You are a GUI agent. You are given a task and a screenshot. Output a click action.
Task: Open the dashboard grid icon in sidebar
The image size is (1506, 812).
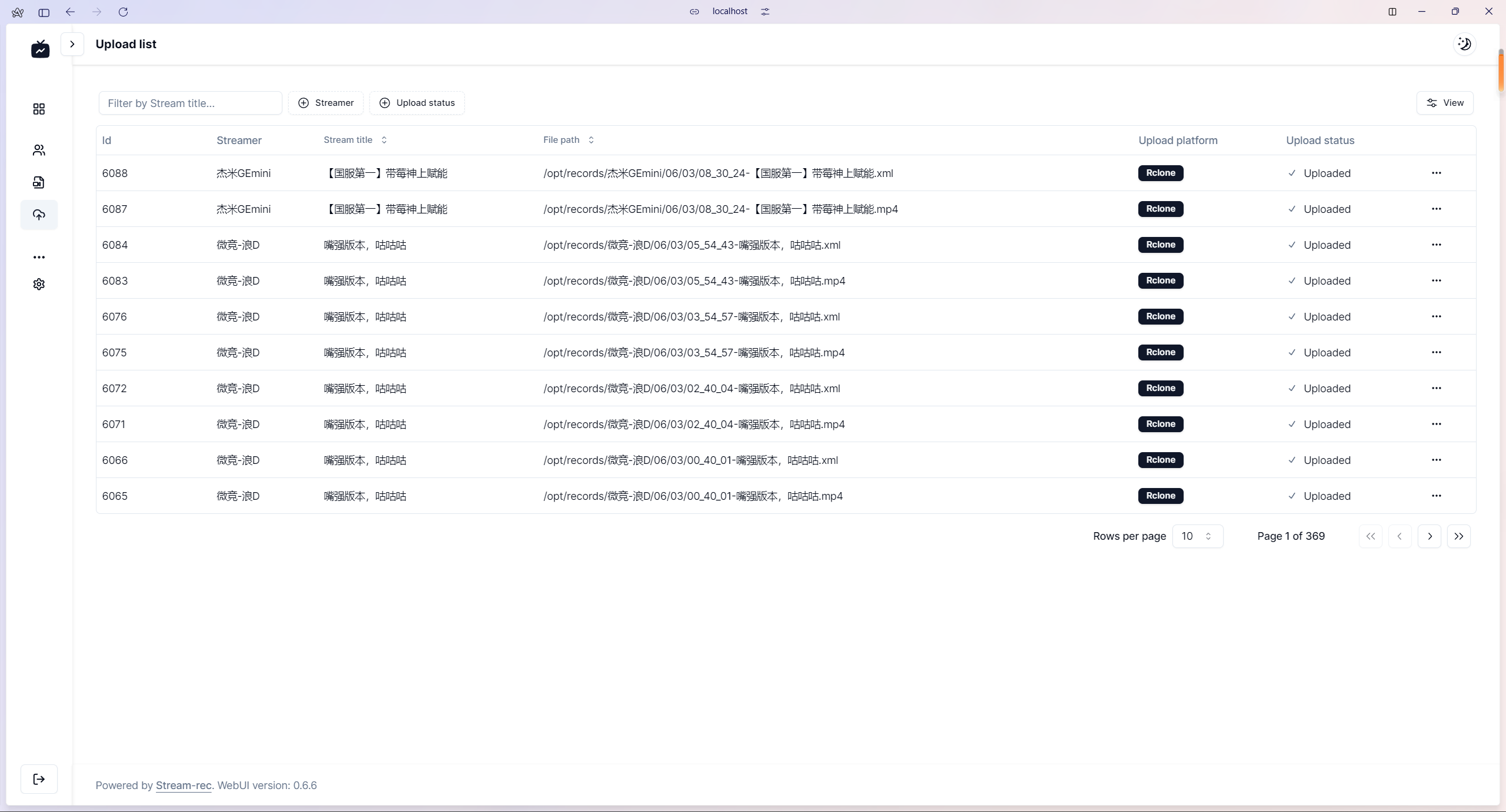[39, 109]
